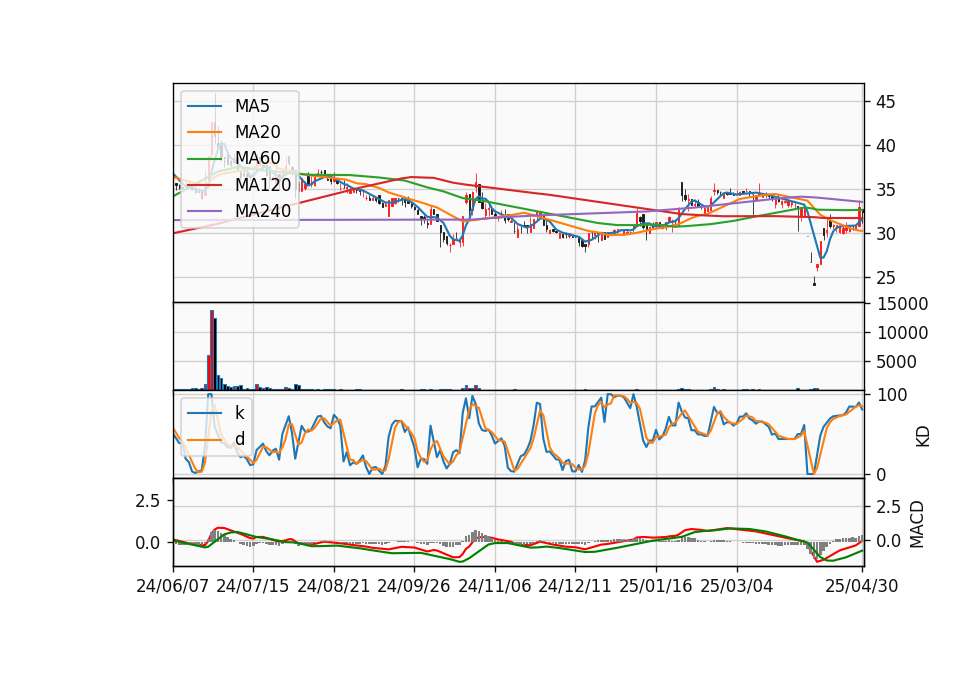
Task: Click the left MACD axis value 0.0
Action: coord(147,542)
